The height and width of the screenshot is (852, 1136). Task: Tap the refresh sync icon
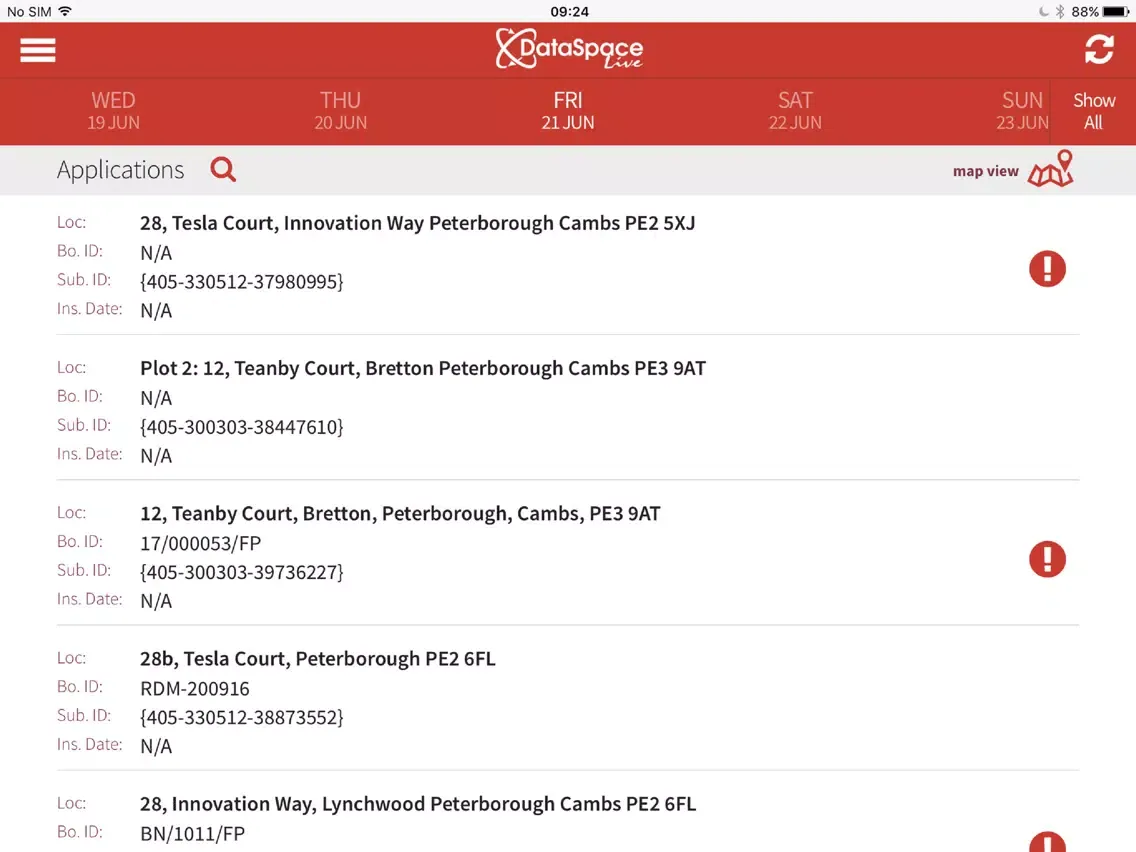point(1098,49)
